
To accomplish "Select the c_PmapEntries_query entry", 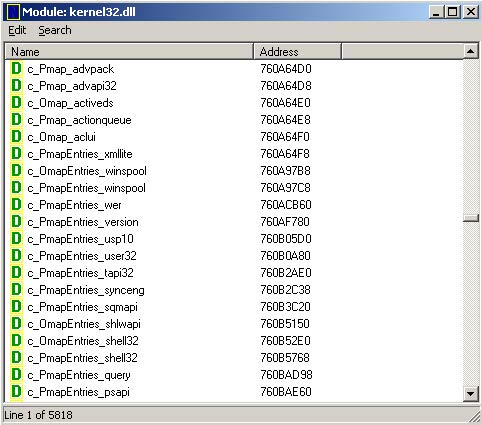I will pyautogui.click(x=79, y=375).
